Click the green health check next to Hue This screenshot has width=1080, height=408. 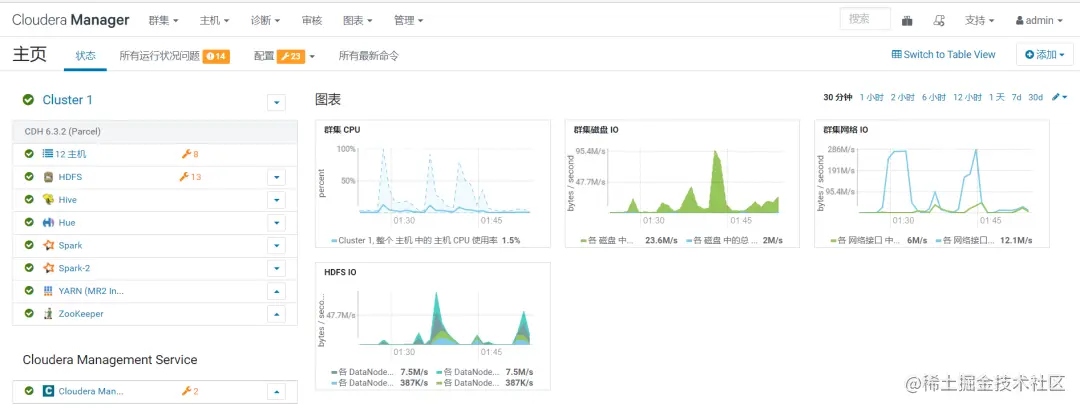click(x=29, y=223)
